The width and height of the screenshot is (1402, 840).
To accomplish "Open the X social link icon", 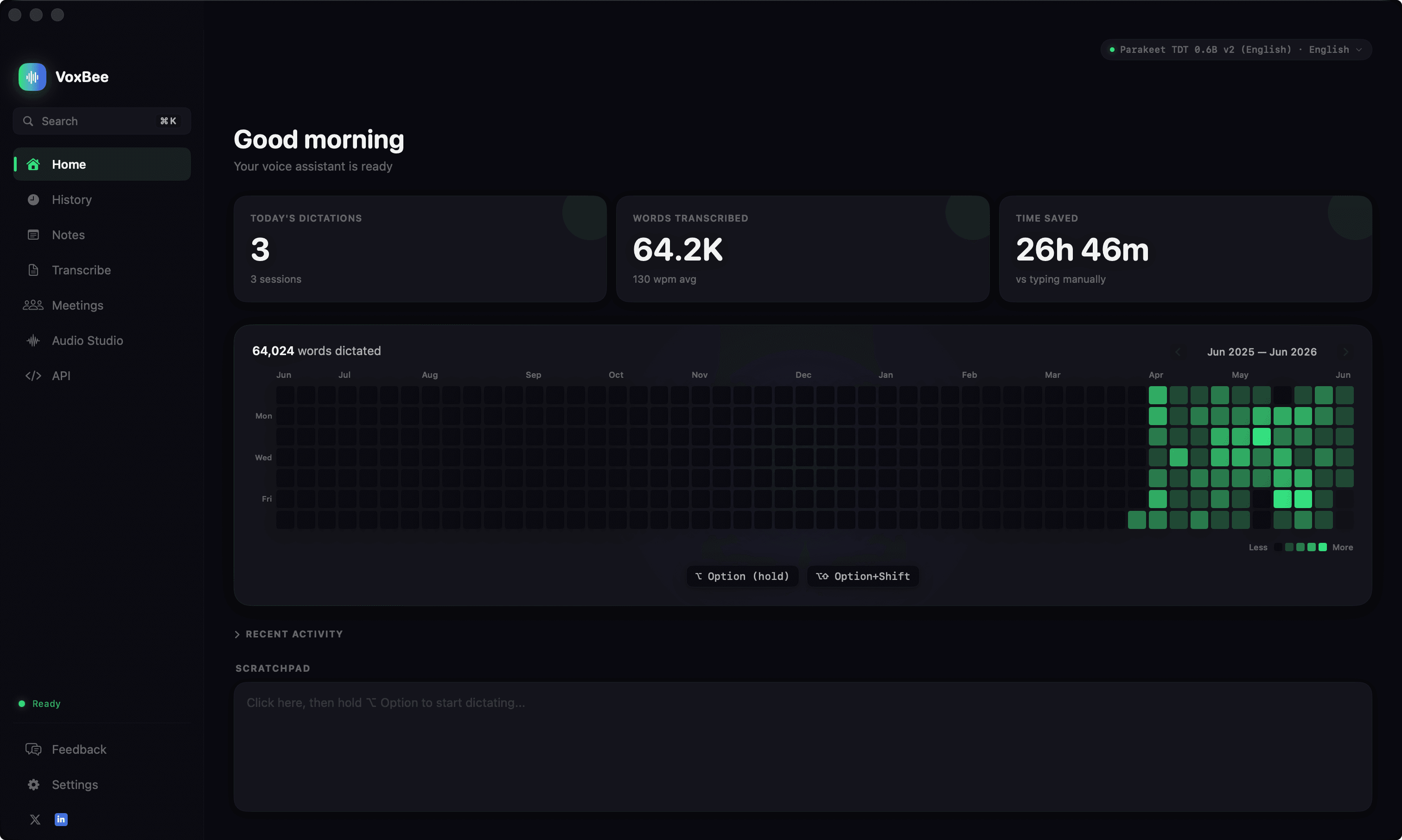I will tap(35, 819).
